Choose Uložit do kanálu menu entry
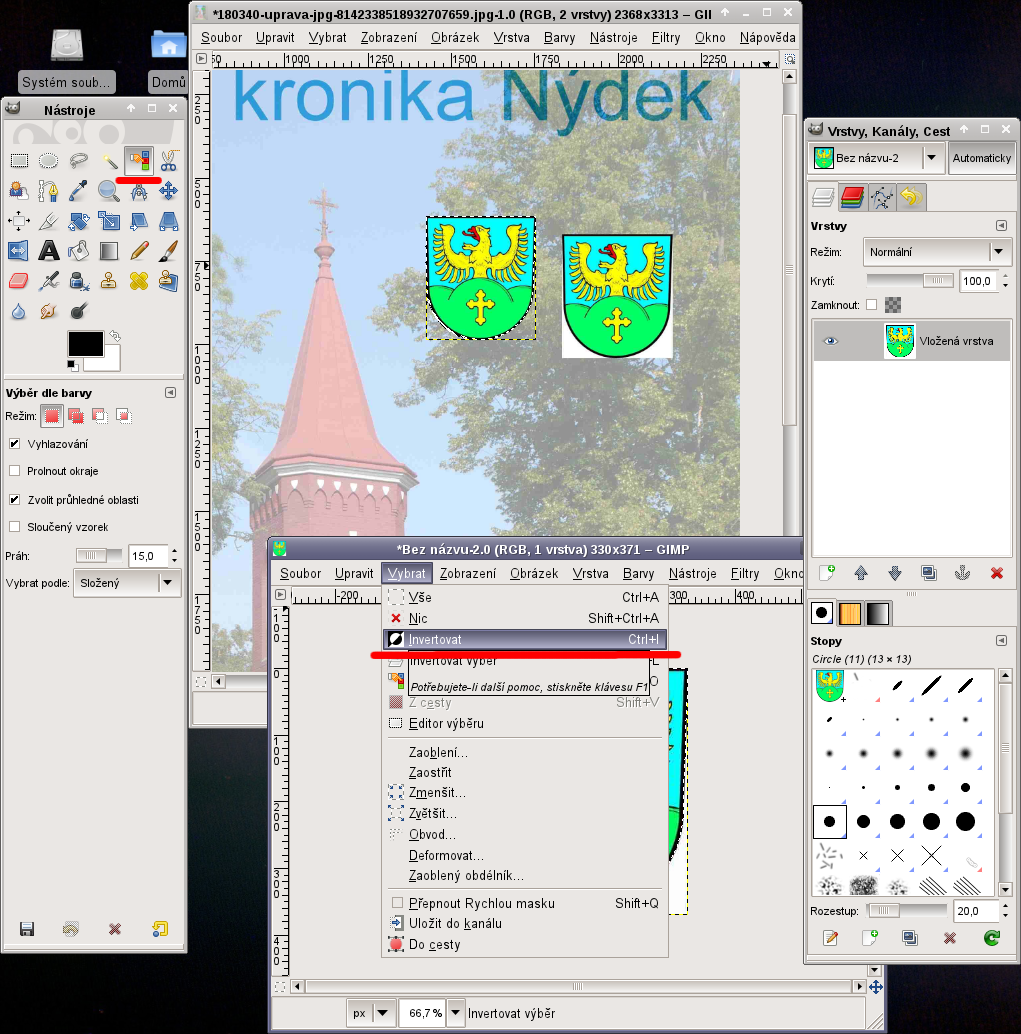Image resolution: width=1021 pixels, height=1034 pixels. coord(525,923)
